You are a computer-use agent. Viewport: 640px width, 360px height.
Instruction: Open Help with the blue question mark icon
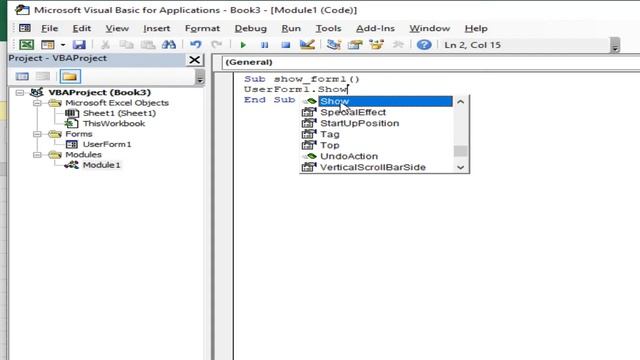(424, 44)
